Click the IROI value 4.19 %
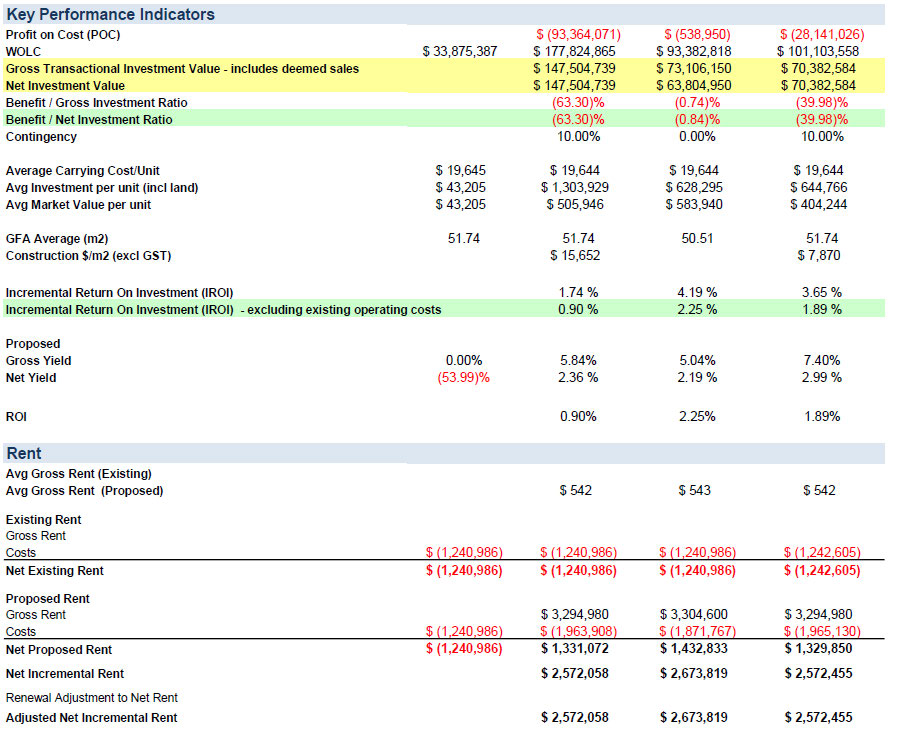The height and width of the screenshot is (735, 902). point(697,292)
